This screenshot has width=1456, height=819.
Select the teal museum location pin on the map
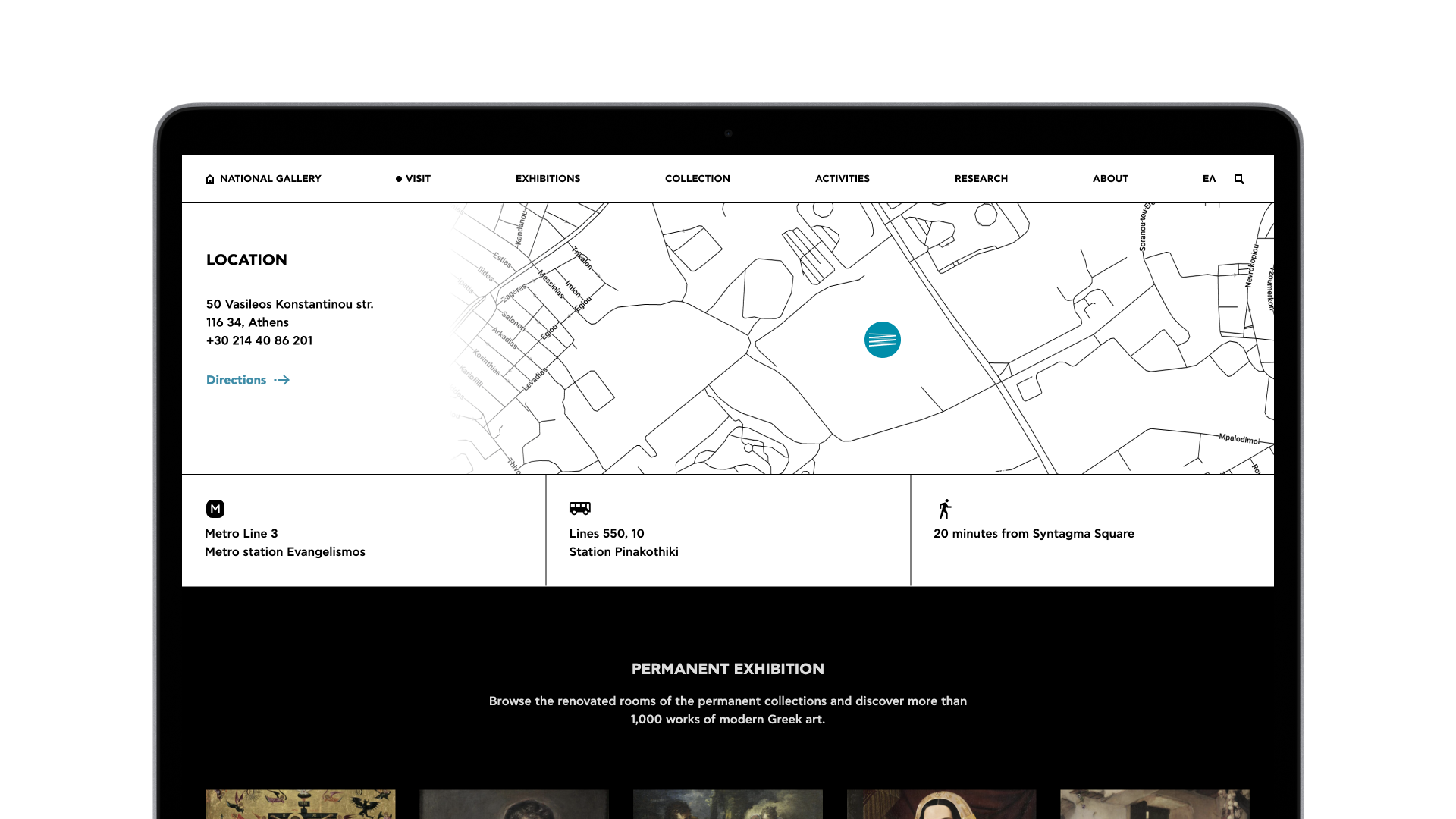point(882,340)
